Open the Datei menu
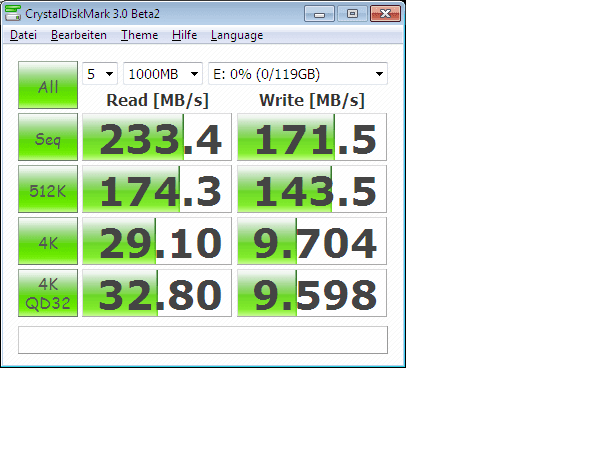This screenshot has height=460, width=614. coord(23,35)
